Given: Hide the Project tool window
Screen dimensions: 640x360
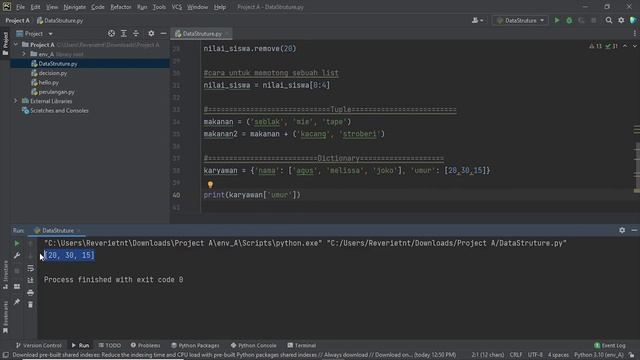Looking at the screenshot, I should click(x=163, y=33).
